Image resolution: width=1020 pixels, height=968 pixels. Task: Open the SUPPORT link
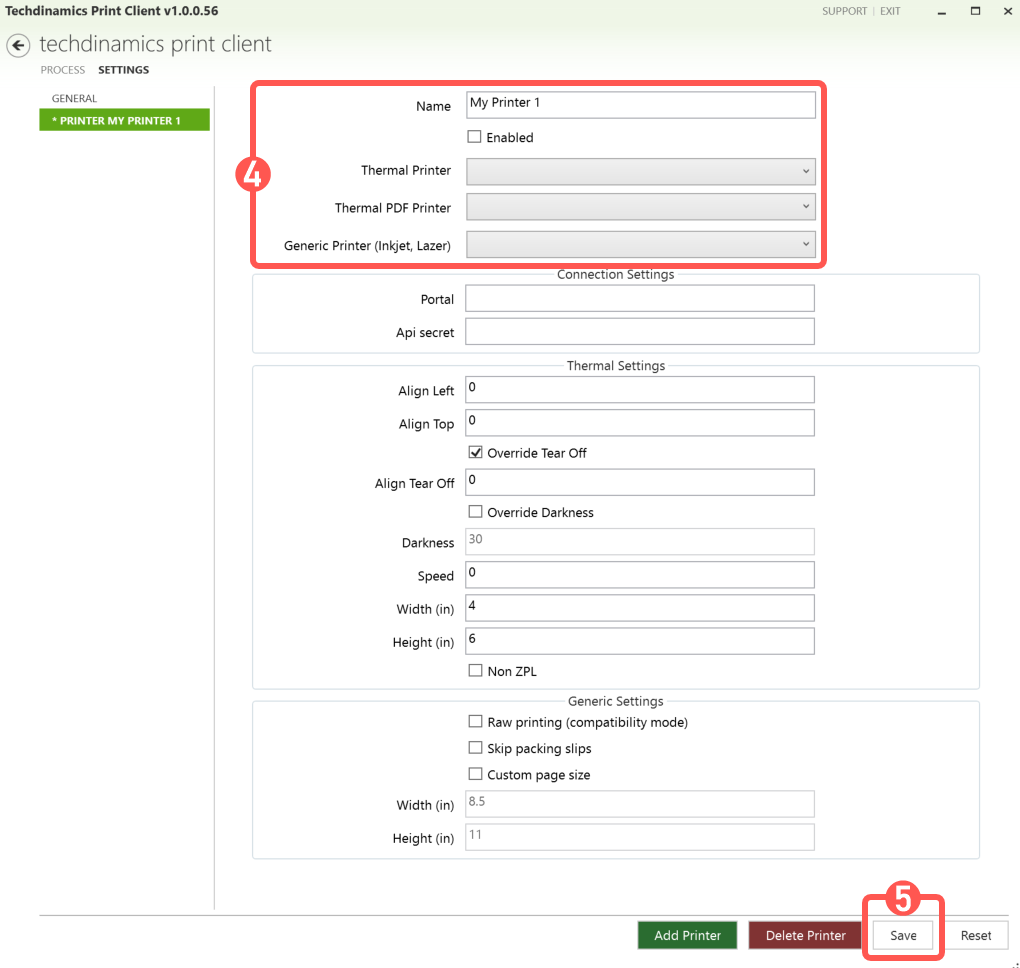(844, 11)
